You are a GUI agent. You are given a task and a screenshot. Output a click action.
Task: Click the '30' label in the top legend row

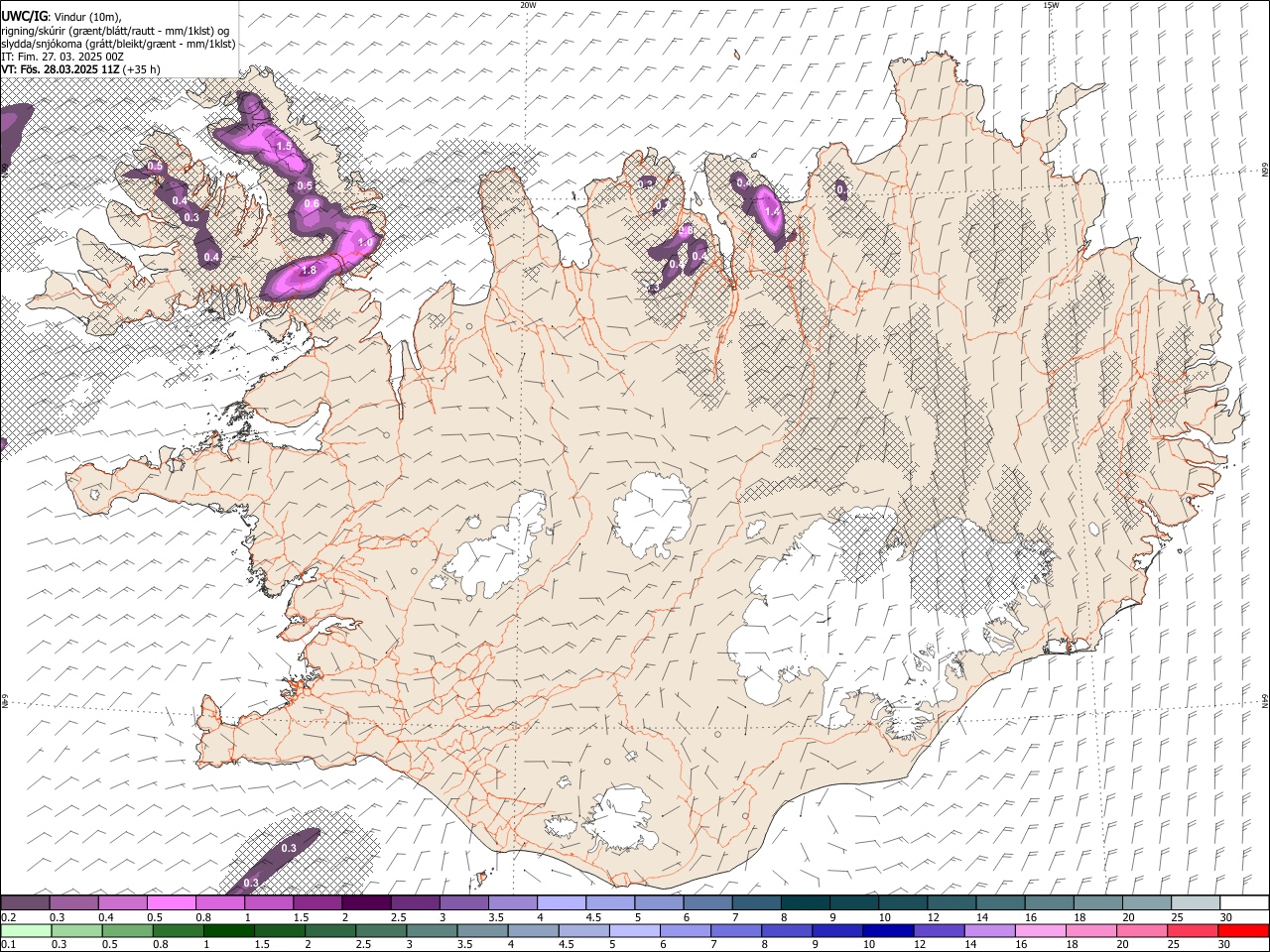1225,917
